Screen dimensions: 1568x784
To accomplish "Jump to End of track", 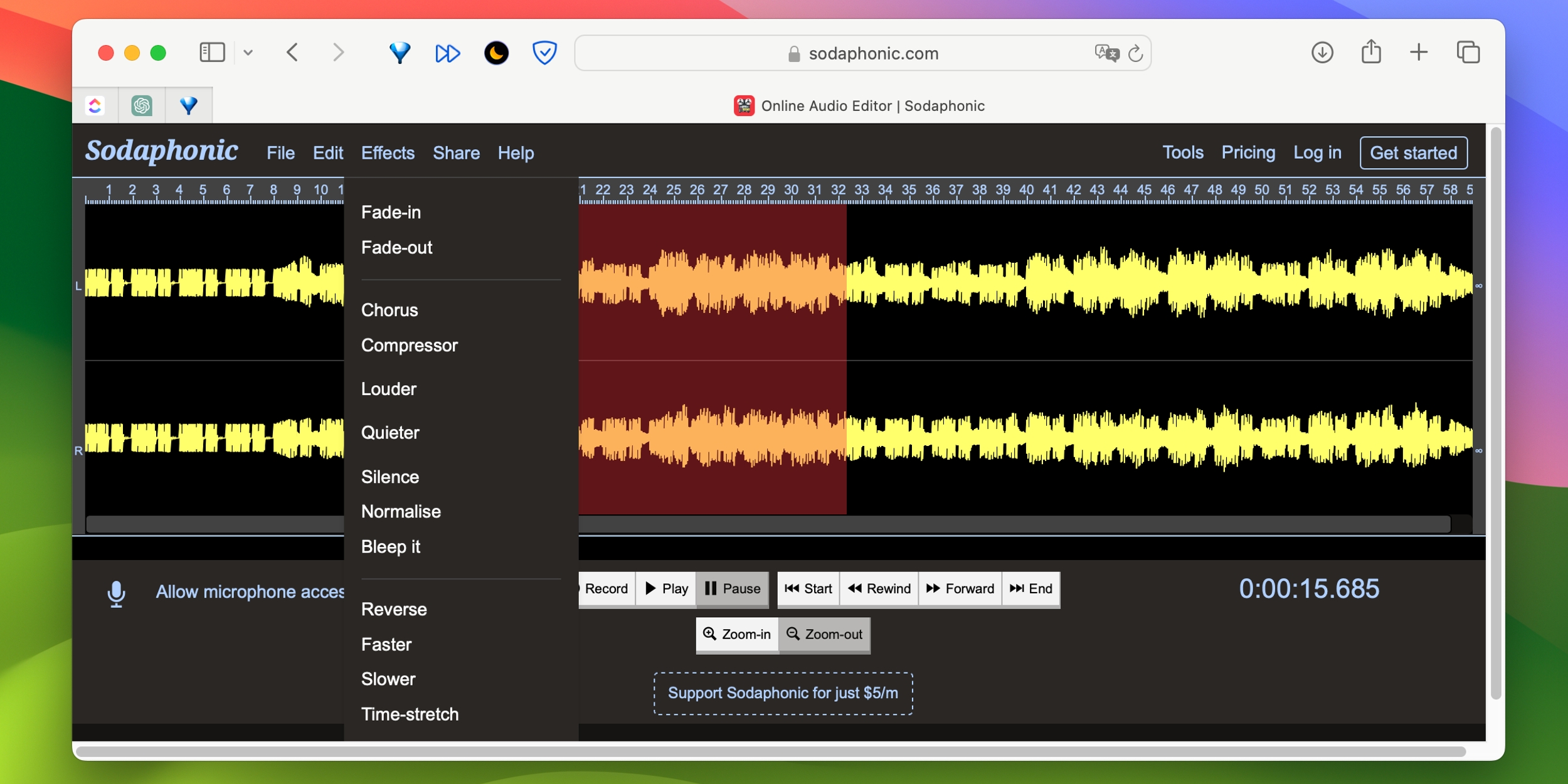I will (x=1030, y=589).
